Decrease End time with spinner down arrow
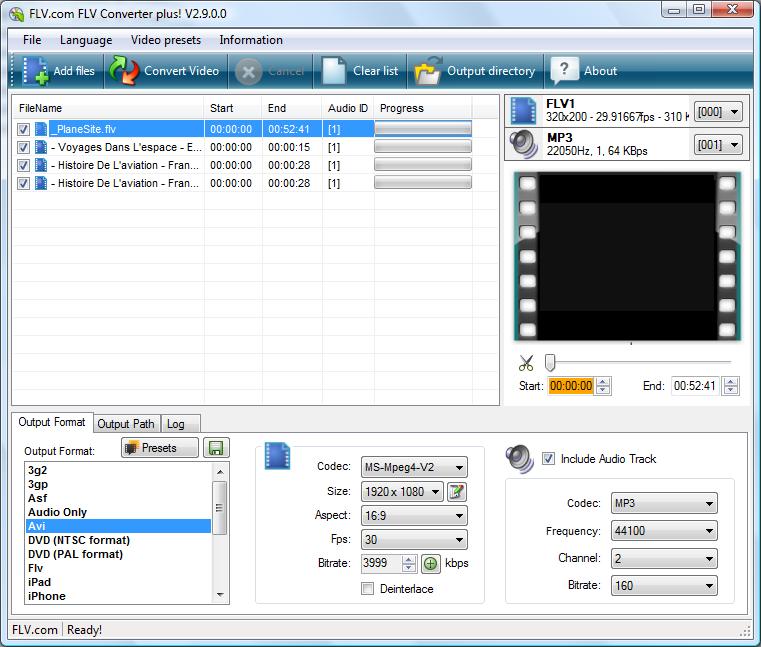This screenshot has width=761, height=647. (x=730, y=390)
